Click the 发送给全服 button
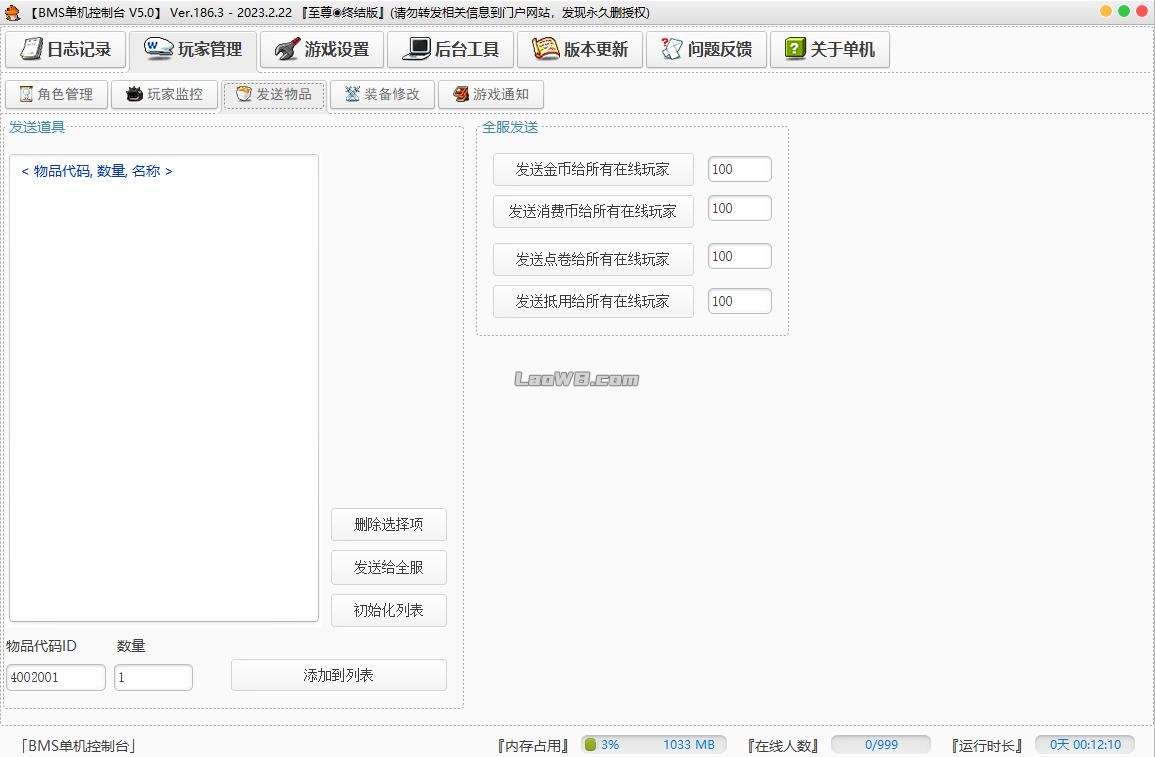1155x757 pixels. [389, 567]
